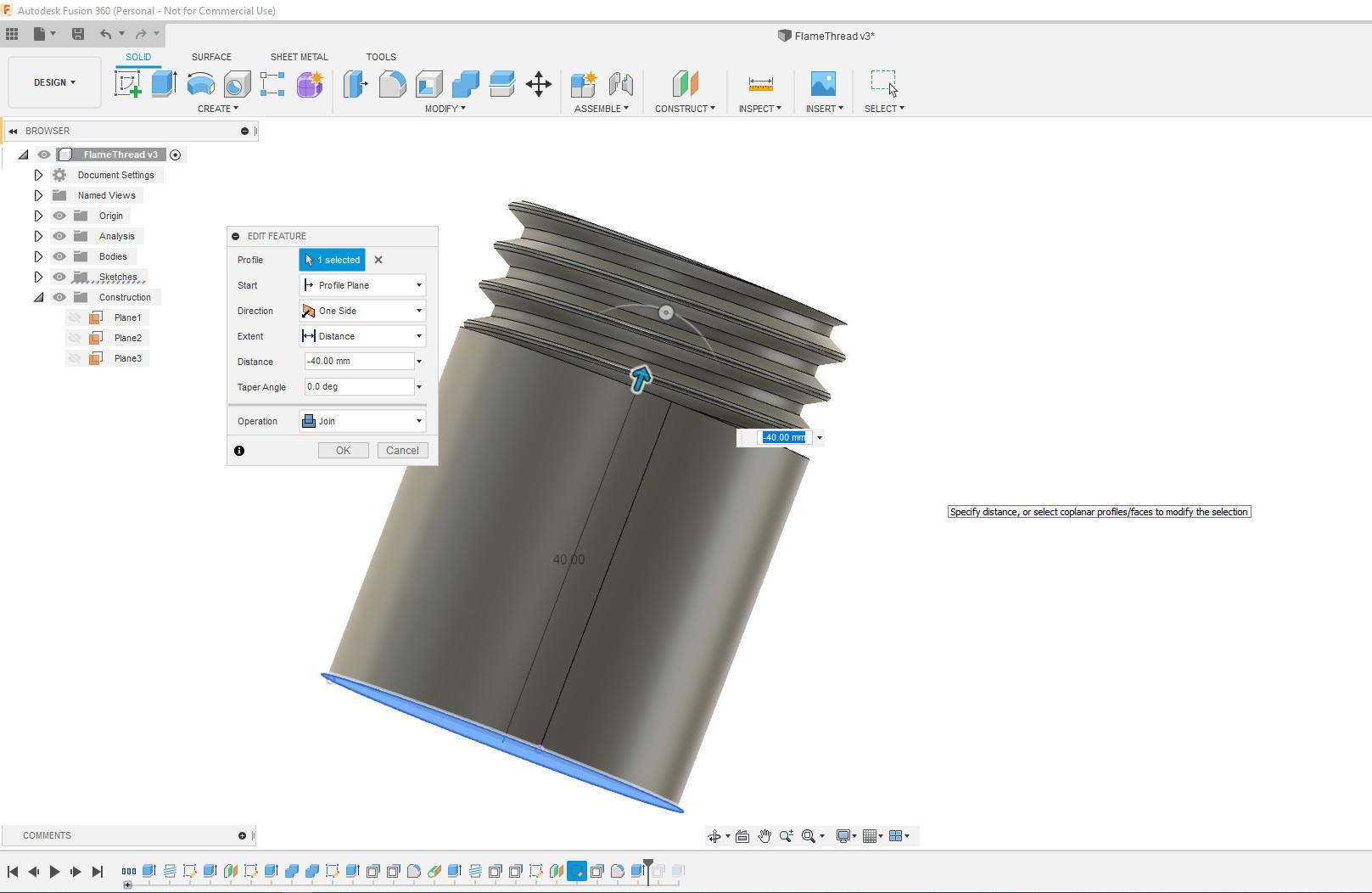The image size is (1372, 893).
Task: Click the Extrude tool icon
Action: [x=164, y=84]
